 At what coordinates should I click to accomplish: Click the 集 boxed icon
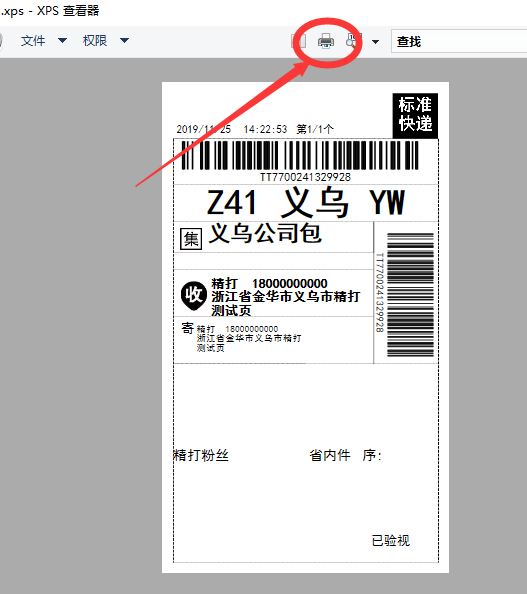click(191, 239)
